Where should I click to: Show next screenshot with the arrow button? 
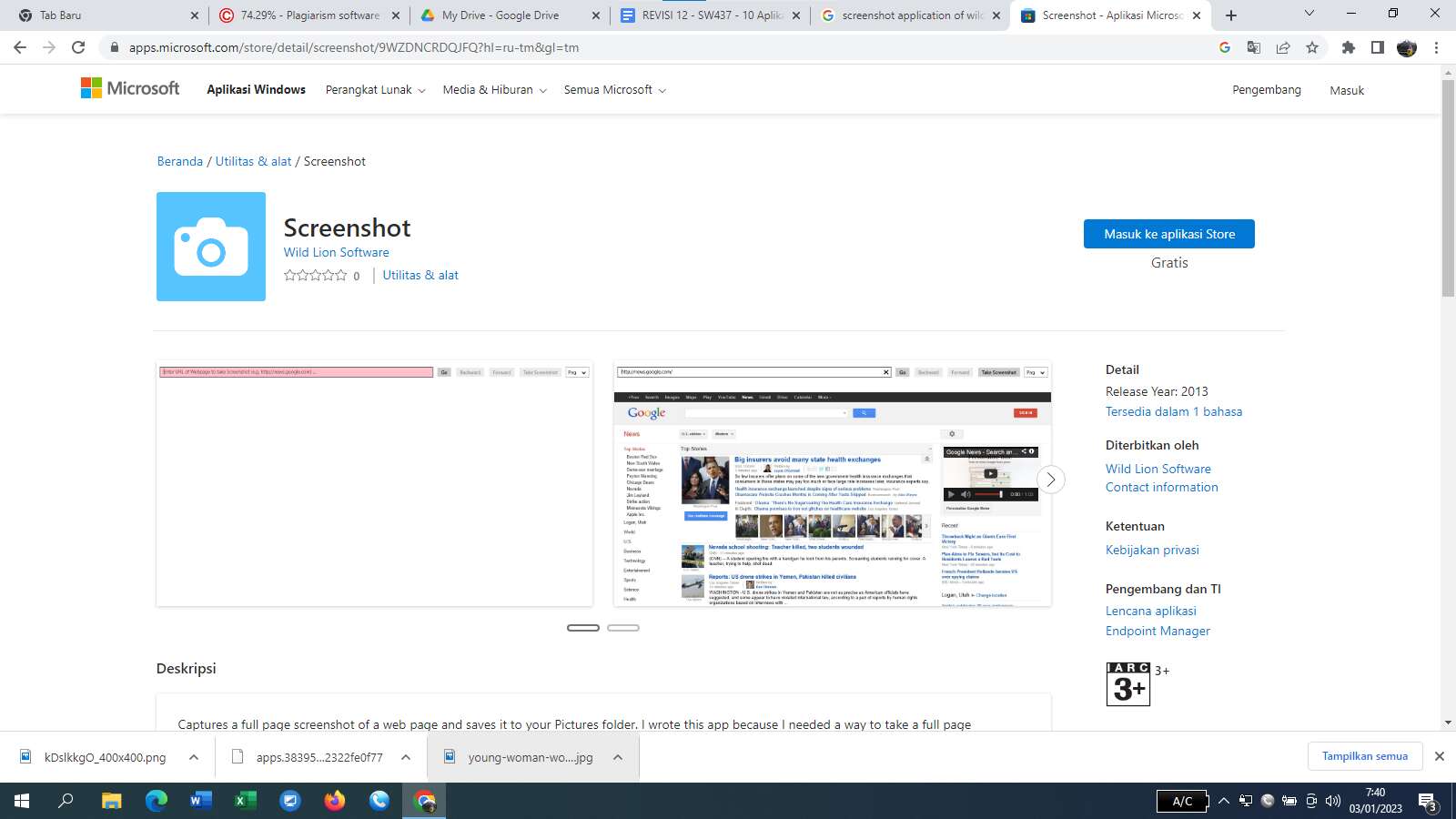pyautogui.click(x=1051, y=480)
